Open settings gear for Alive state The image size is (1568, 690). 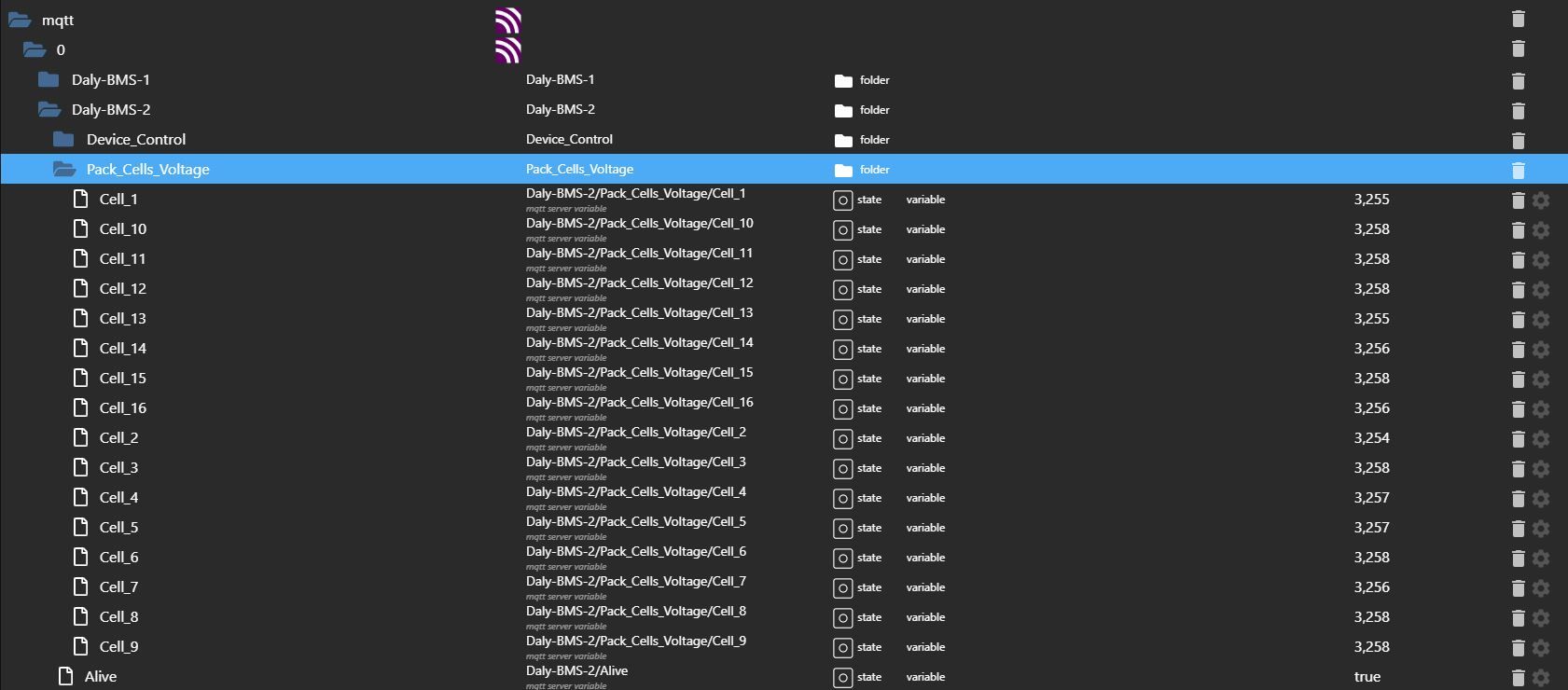click(x=1541, y=678)
